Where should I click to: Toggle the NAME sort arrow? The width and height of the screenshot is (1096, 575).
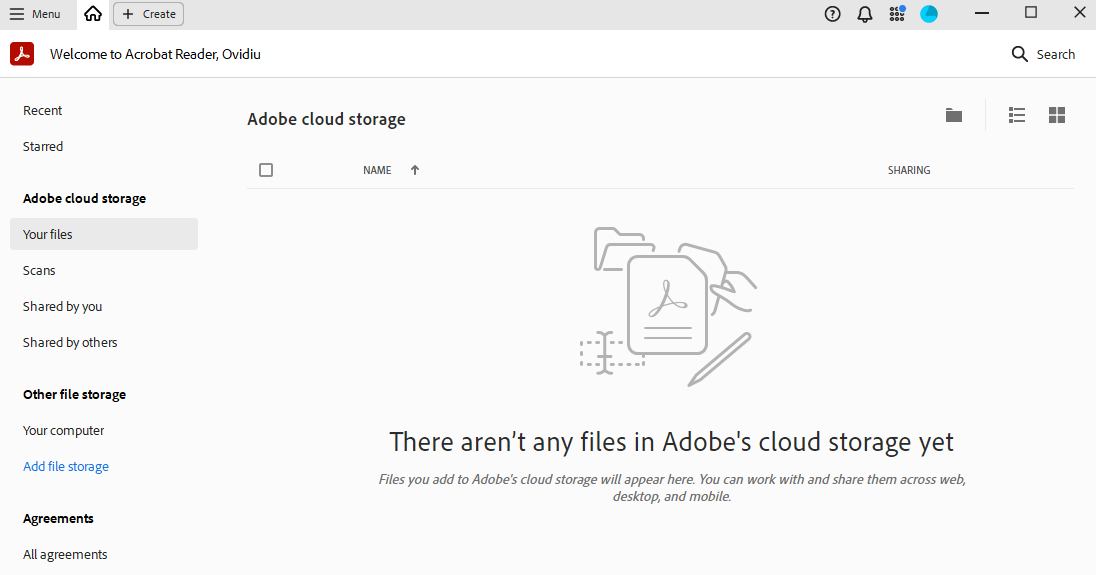click(x=415, y=170)
